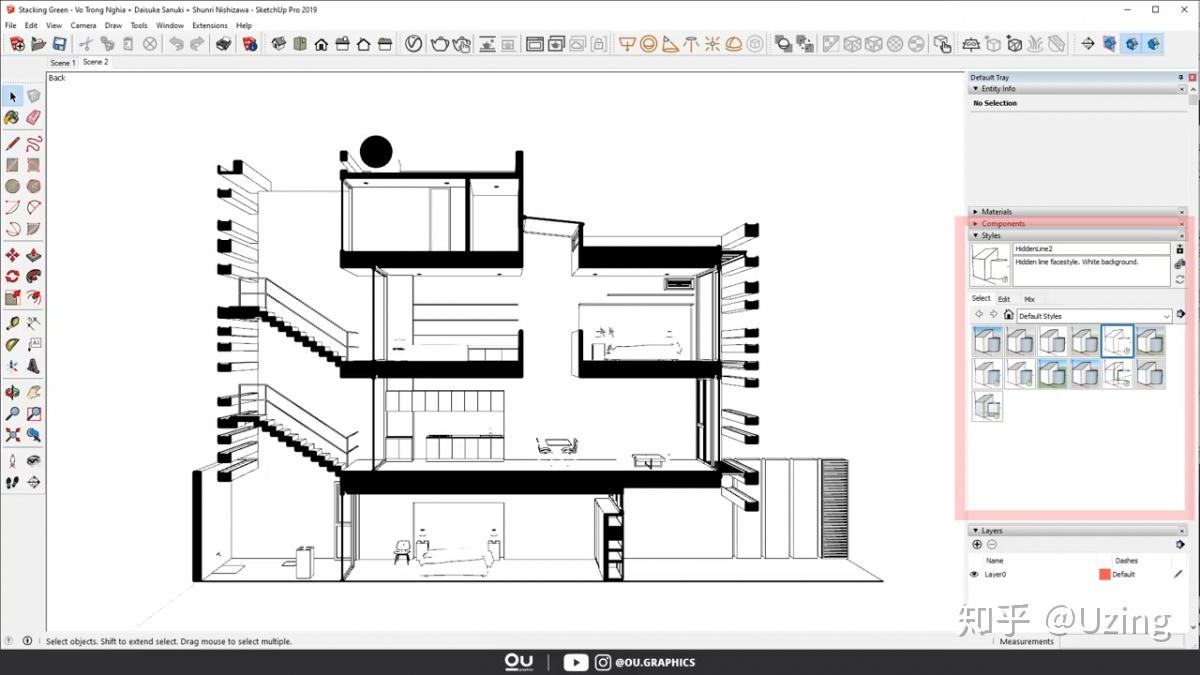
Task: Click the Save floppy disk icon
Action: point(60,44)
